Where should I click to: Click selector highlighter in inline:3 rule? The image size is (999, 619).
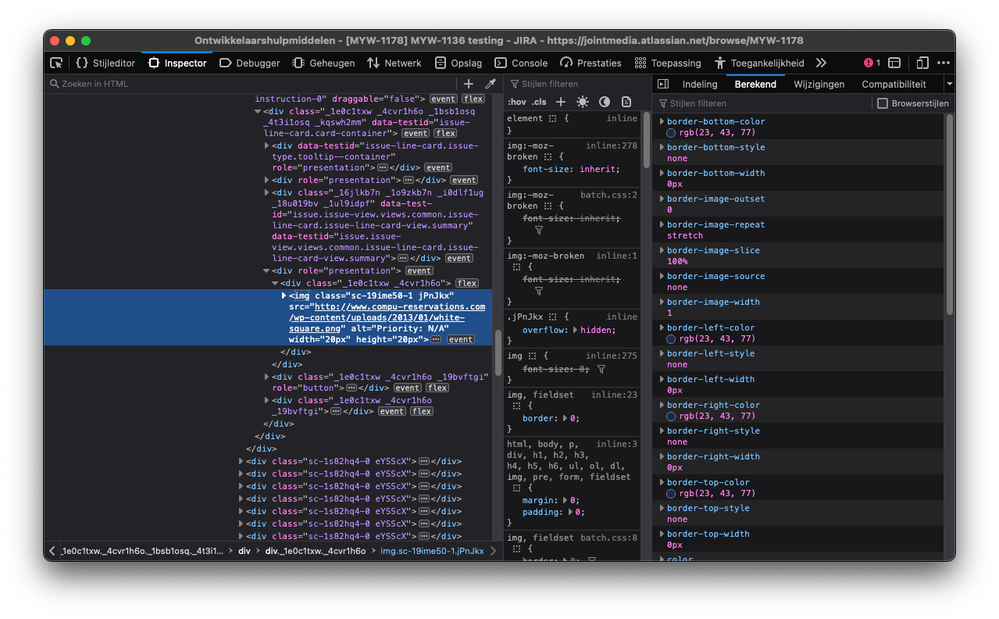click(517, 488)
